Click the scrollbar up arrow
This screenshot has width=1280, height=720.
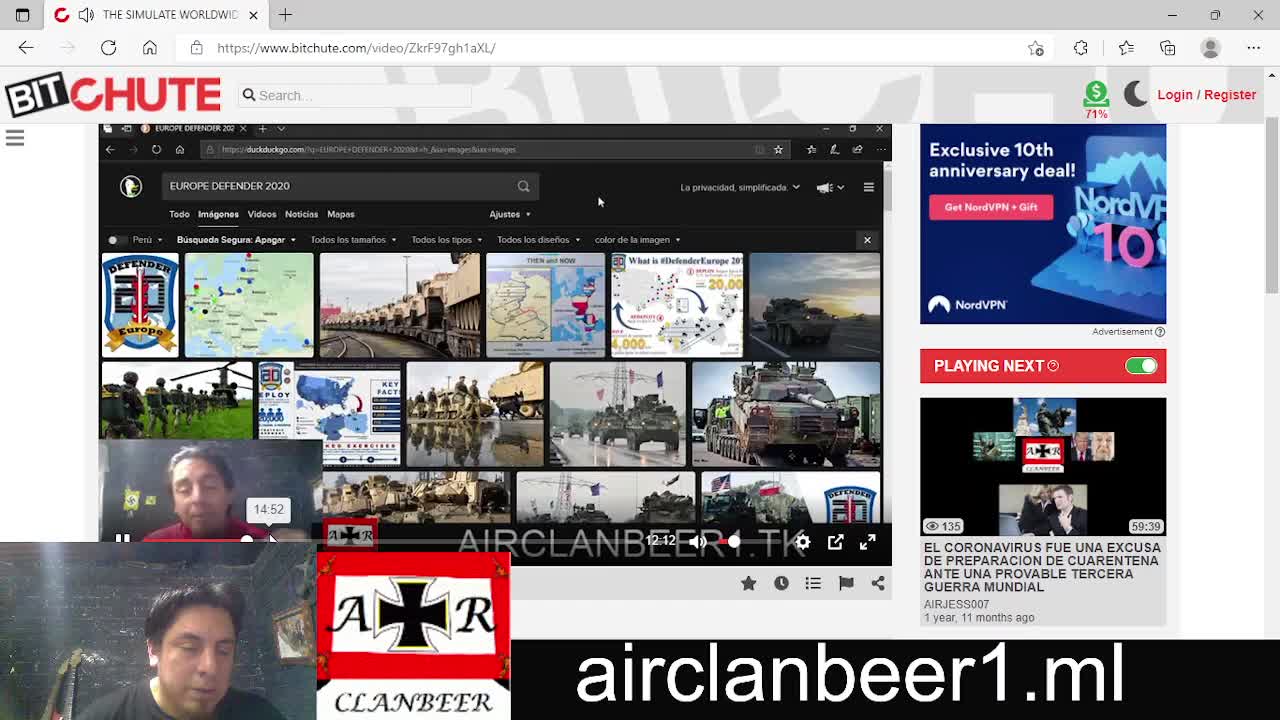pyautogui.click(x=1272, y=74)
